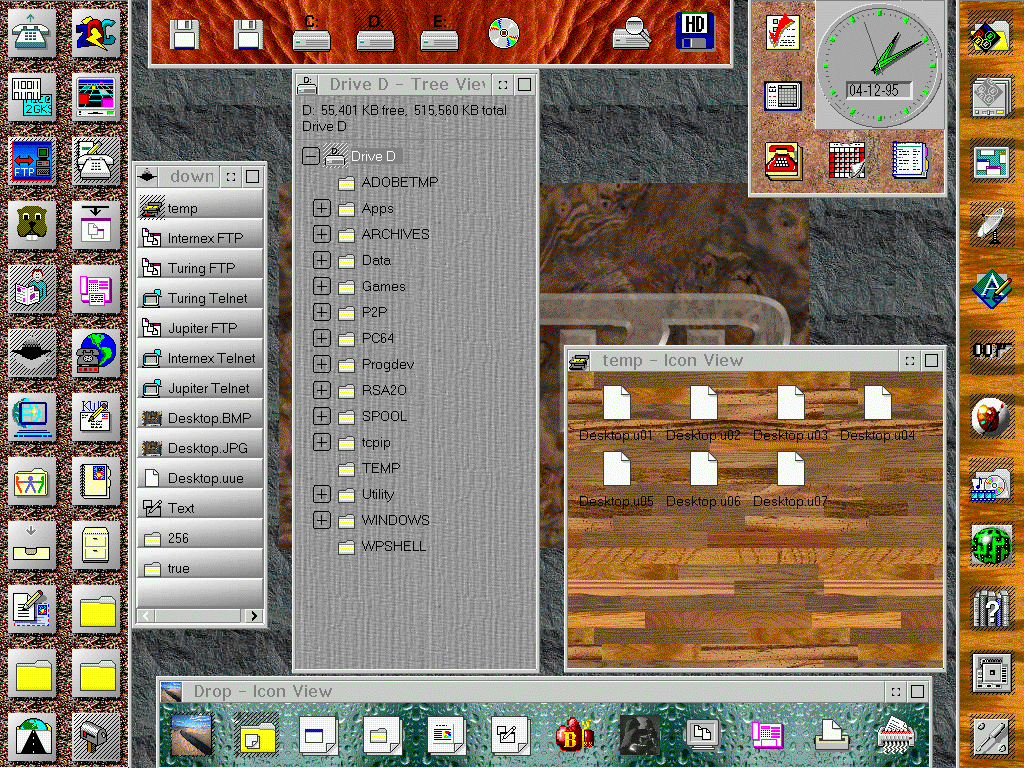Image resolution: width=1024 pixels, height=768 pixels.
Task: Collapse the Drive D root node
Action: click(310, 157)
